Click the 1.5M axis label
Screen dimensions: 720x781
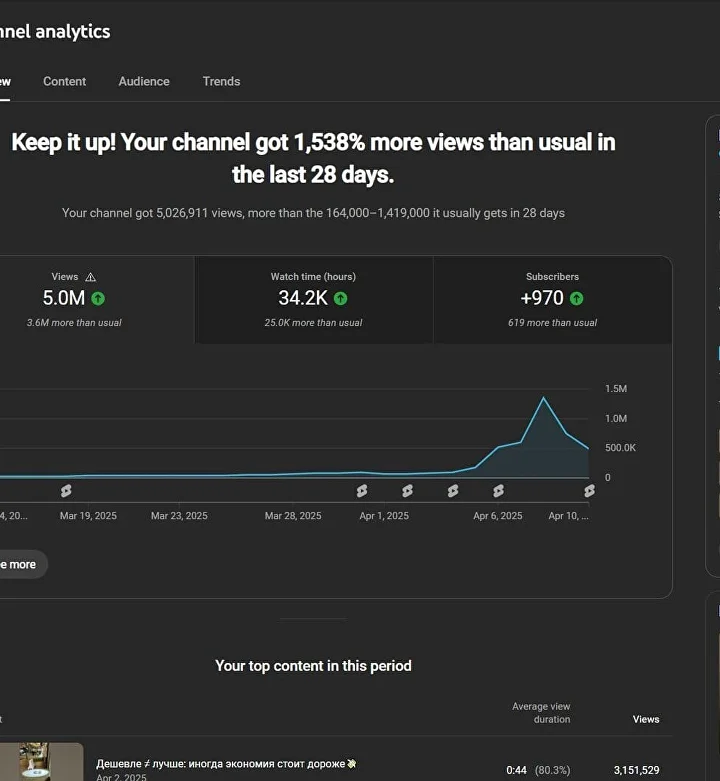pyautogui.click(x=616, y=389)
